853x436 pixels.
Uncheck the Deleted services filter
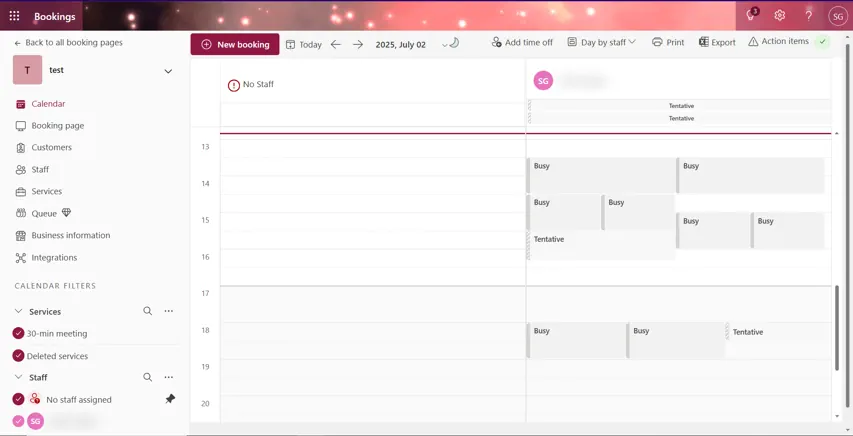[18, 355]
